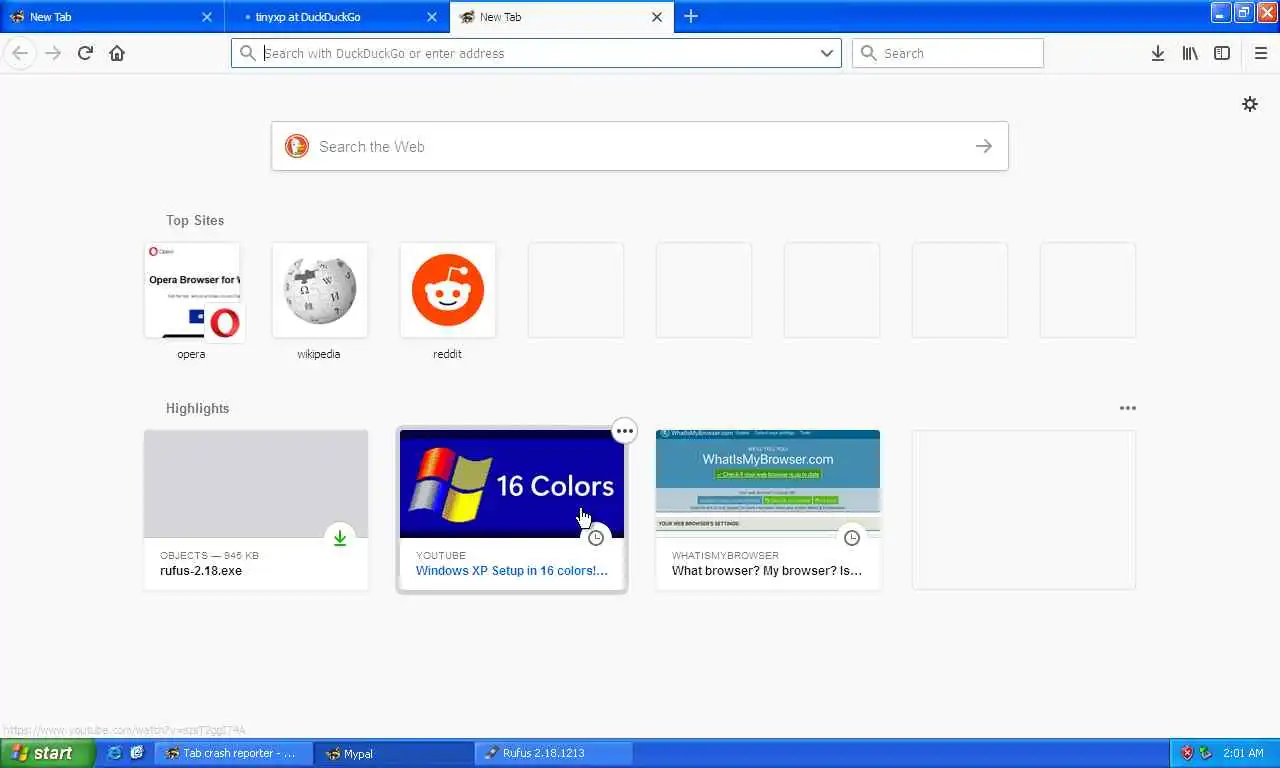Focus the toolbar Search field
Image resolution: width=1280 pixels, height=768 pixels.
click(947, 53)
